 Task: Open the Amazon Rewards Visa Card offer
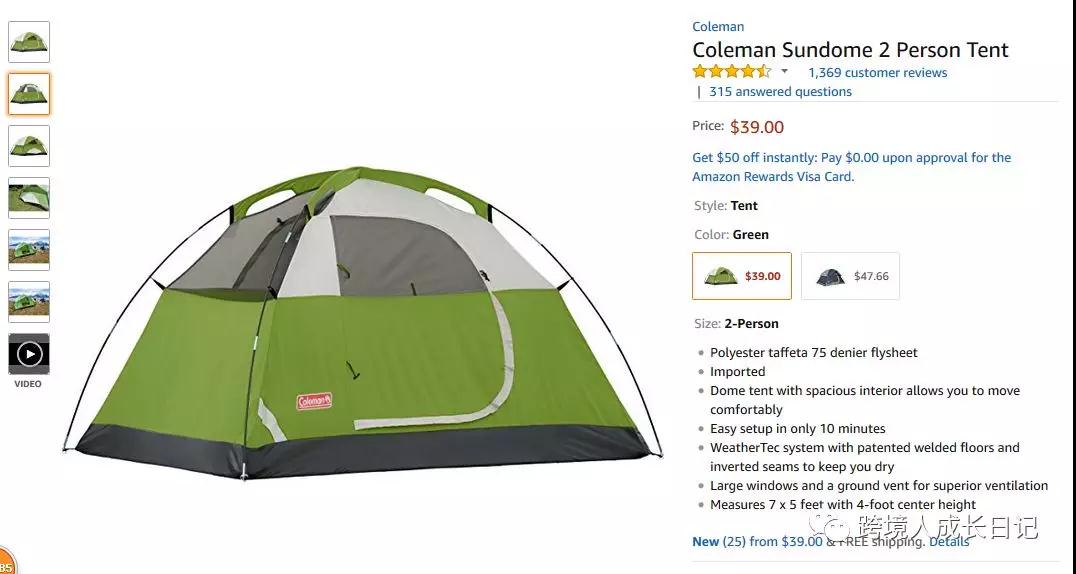tap(851, 167)
